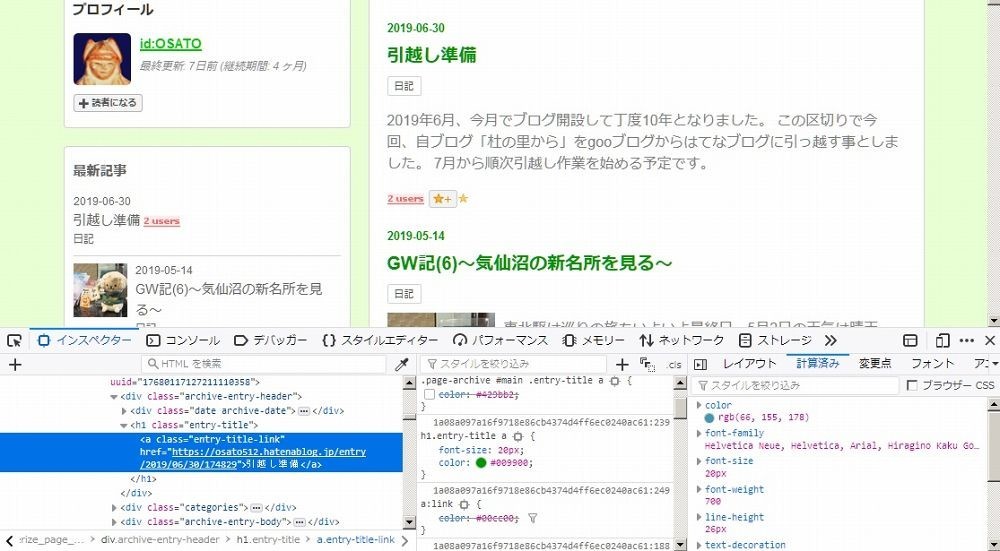Expand computed font-size property

point(699,461)
